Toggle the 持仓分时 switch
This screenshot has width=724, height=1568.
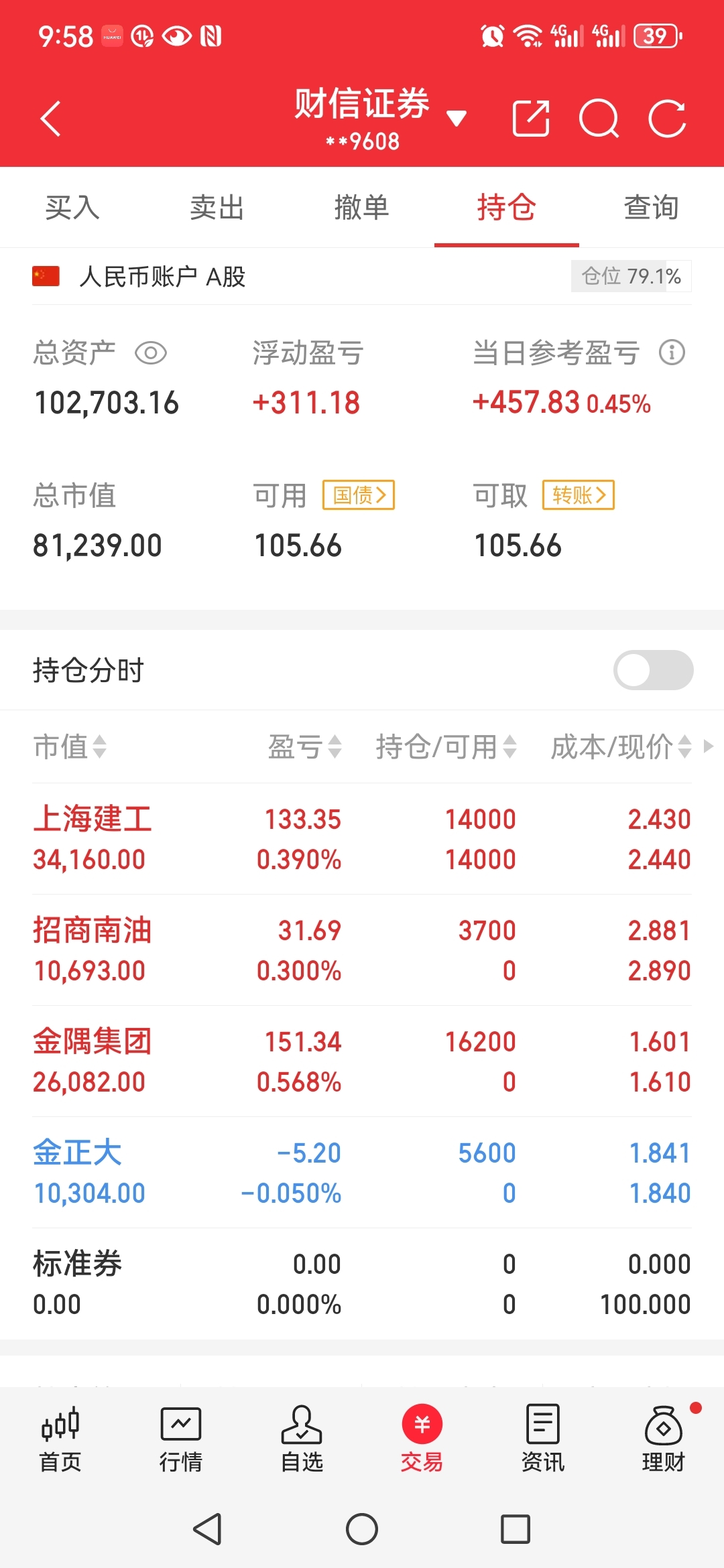[x=654, y=670]
